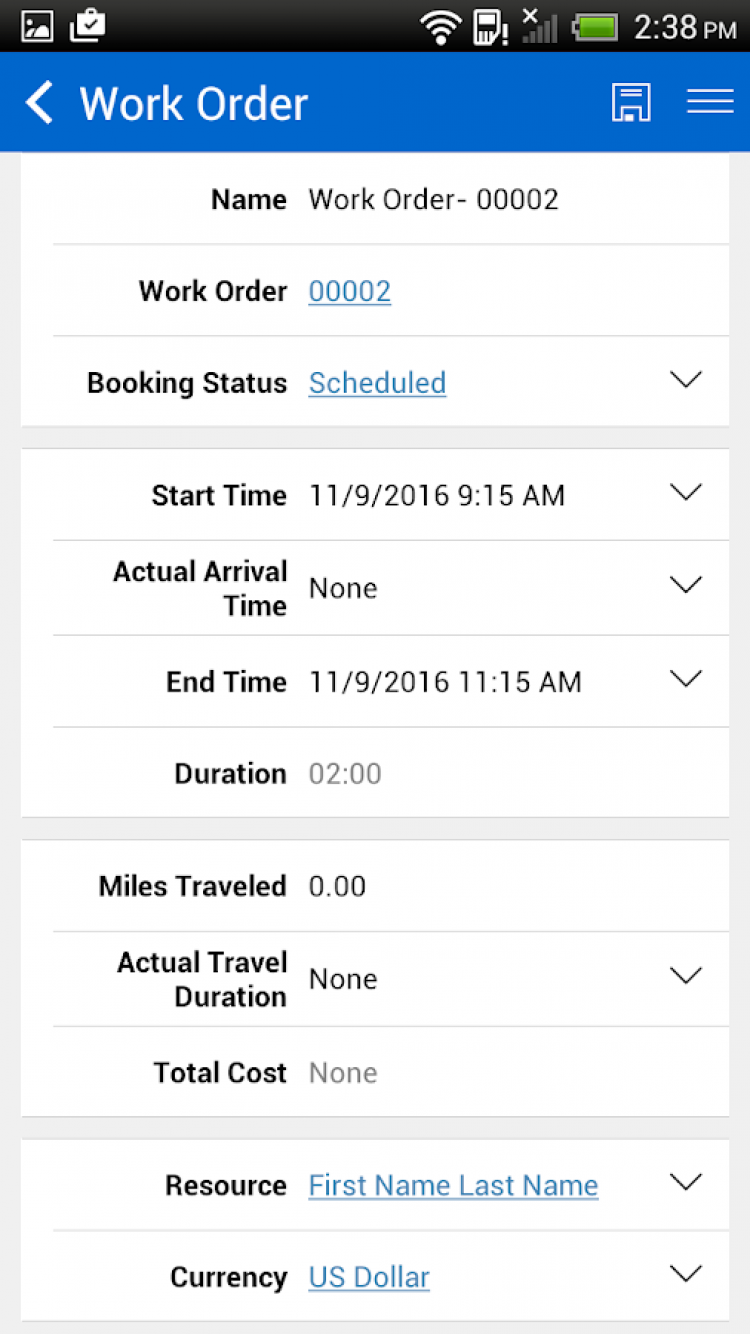This screenshot has width=750, height=1334.
Task: Tap the Wi-Fi status icon
Action: click(x=440, y=27)
